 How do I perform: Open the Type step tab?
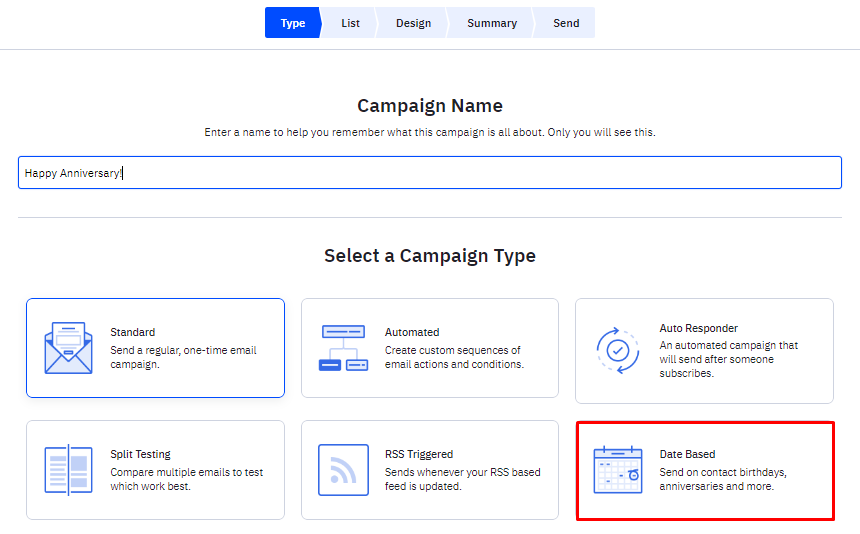pyautogui.click(x=293, y=23)
